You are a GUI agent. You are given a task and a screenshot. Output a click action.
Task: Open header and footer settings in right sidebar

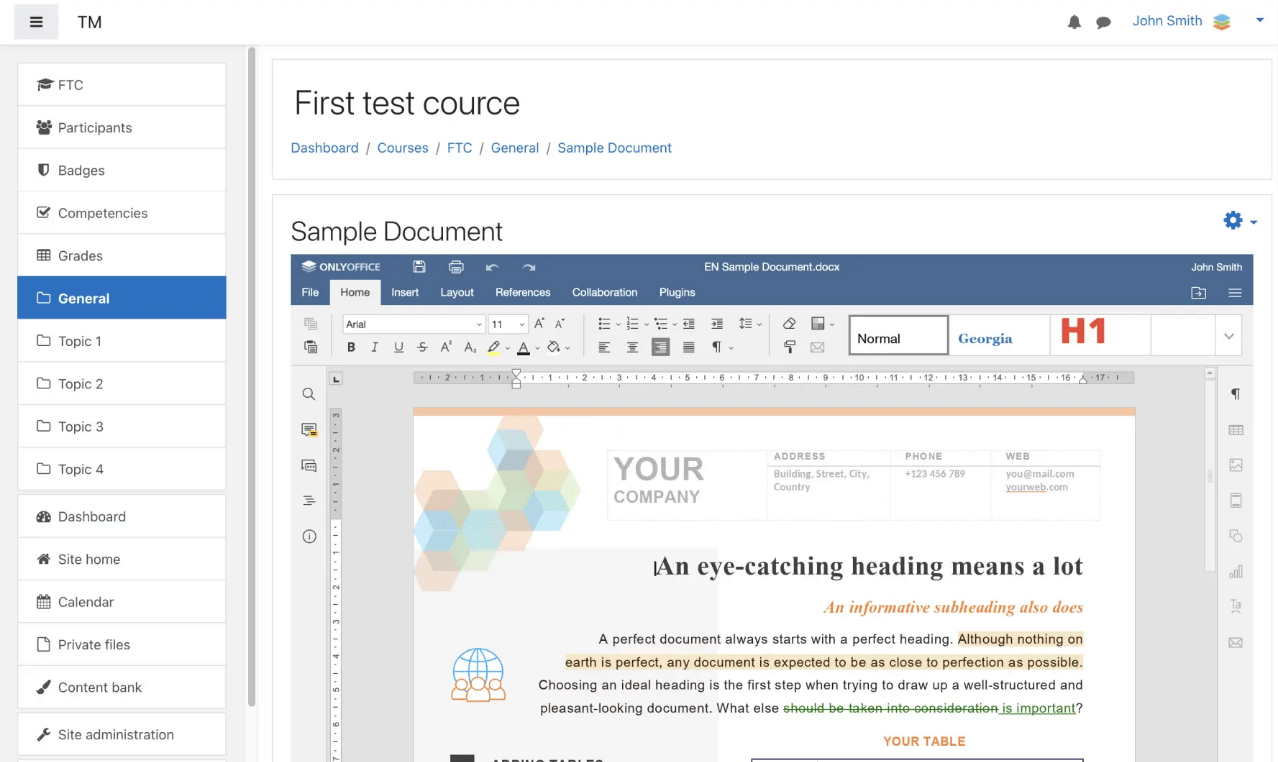click(x=1236, y=501)
